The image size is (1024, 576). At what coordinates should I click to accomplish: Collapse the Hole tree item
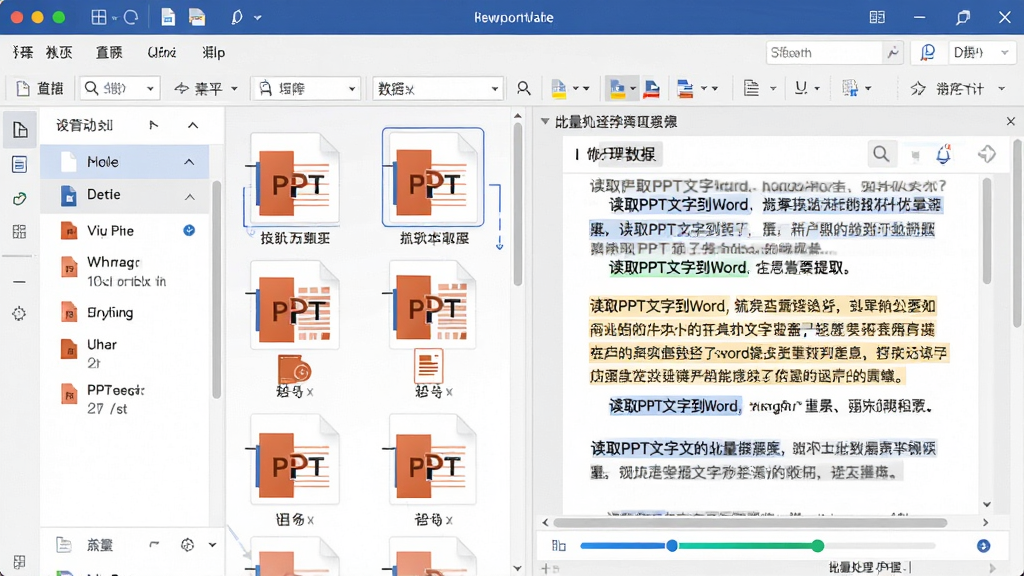point(189,161)
